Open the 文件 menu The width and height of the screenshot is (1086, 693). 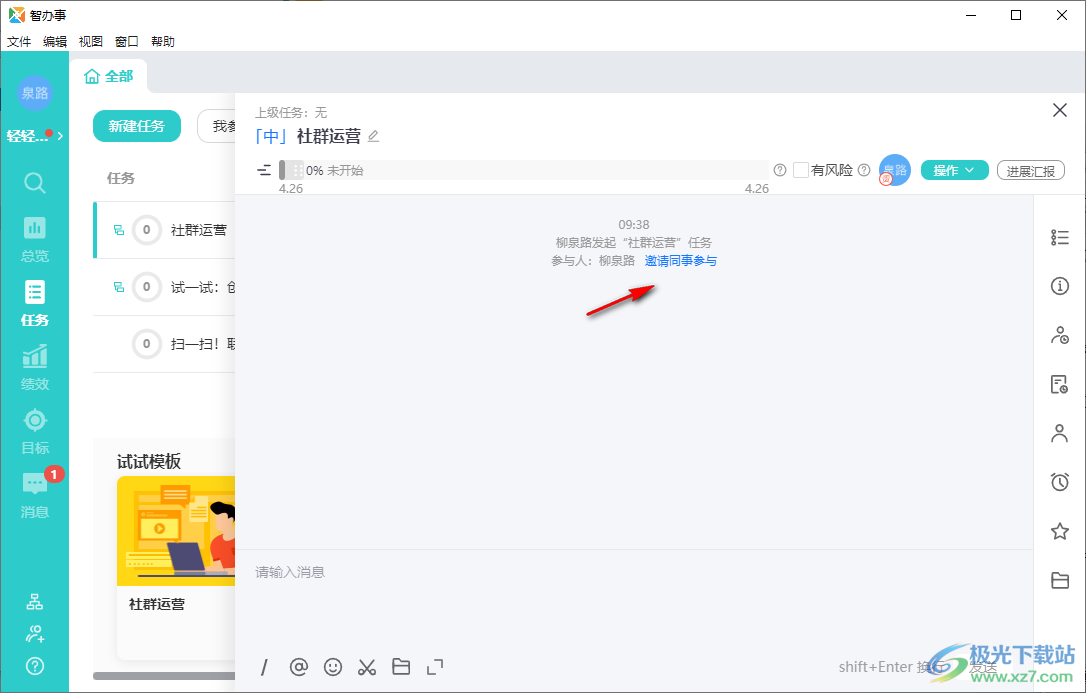click(19, 42)
